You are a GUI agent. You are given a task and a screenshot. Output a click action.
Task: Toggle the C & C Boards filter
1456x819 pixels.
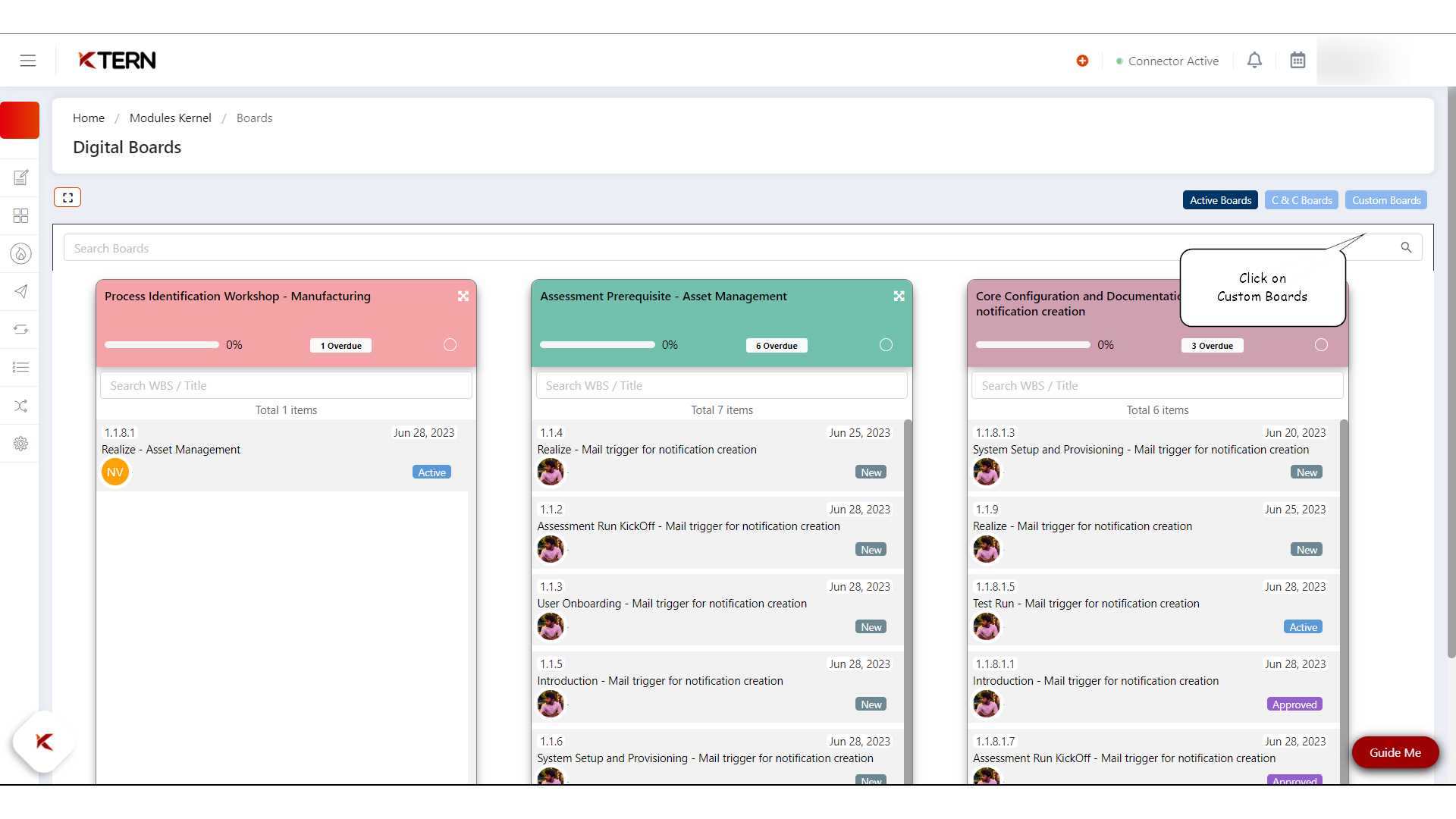pyautogui.click(x=1300, y=200)
